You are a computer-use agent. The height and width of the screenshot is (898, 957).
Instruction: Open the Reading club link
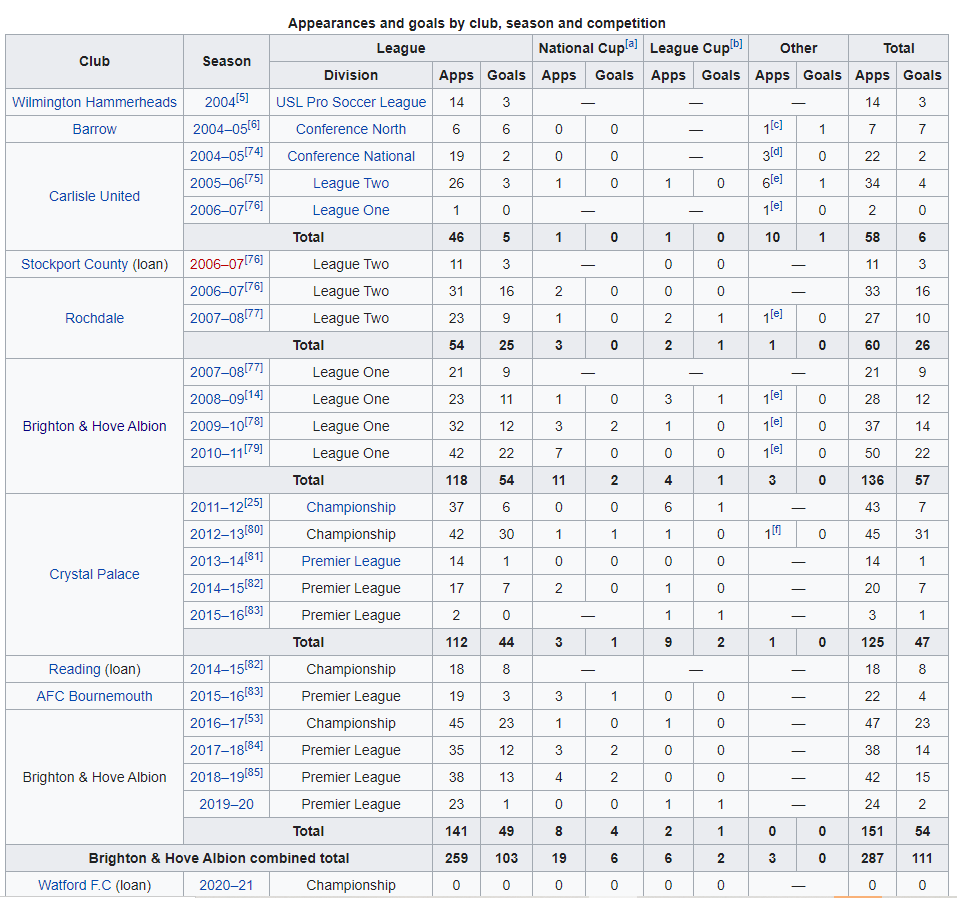pos(74,669)
